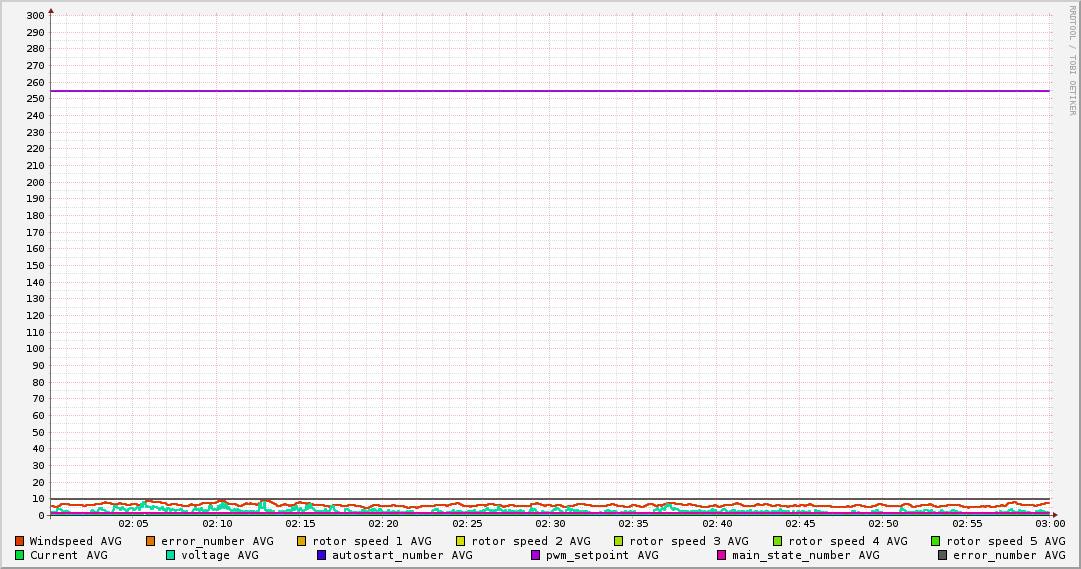Click the 30 value on the y-axis
Image resolution: width=1081 pixels, height=569 pixels.
39,466
